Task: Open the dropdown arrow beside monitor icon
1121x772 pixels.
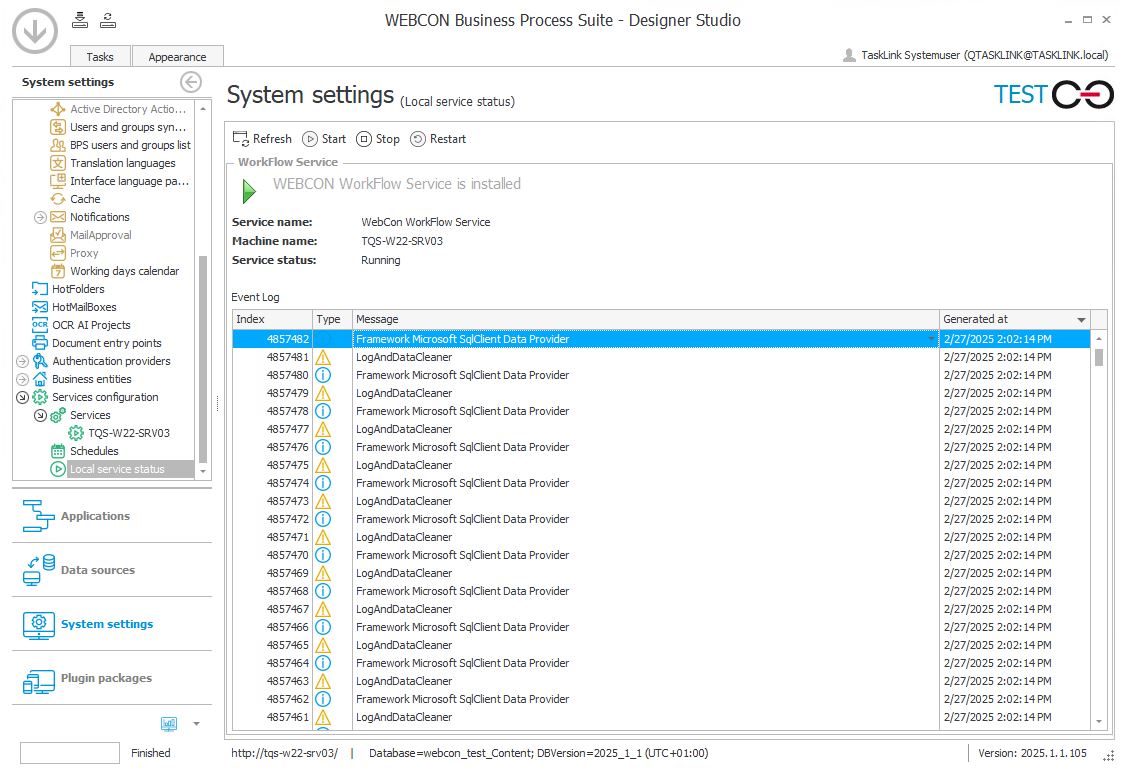Action: click(x=197, y=724)
